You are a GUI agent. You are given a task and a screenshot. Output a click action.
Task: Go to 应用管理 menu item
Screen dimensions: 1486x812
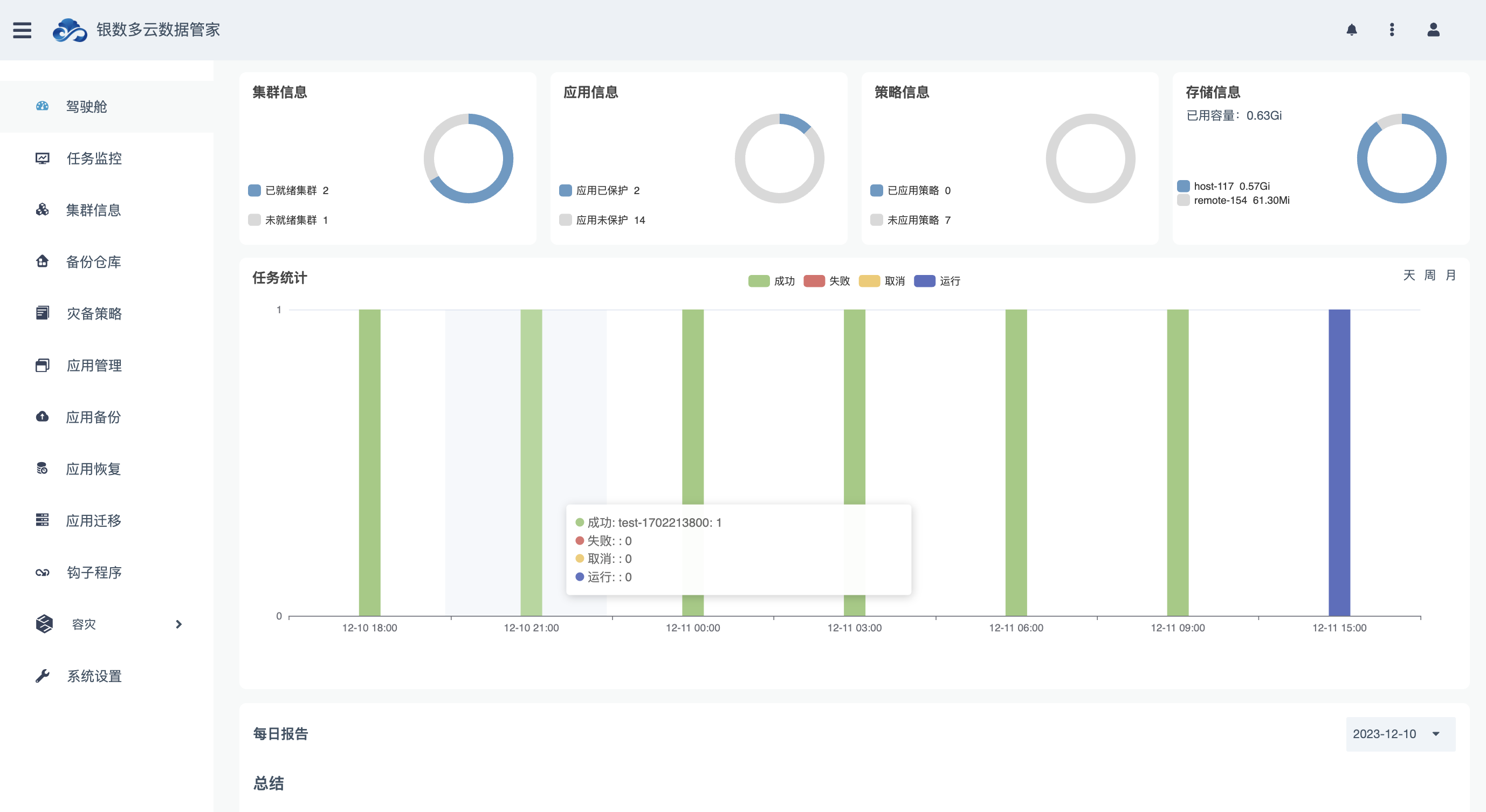coord(107,366)
